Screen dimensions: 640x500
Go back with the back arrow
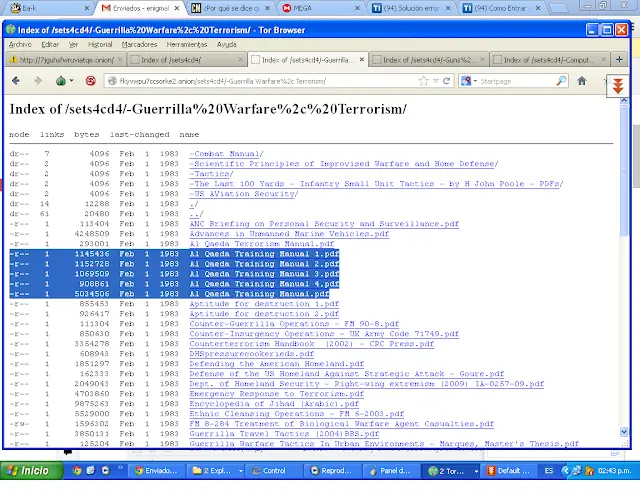tap(16, 81)
